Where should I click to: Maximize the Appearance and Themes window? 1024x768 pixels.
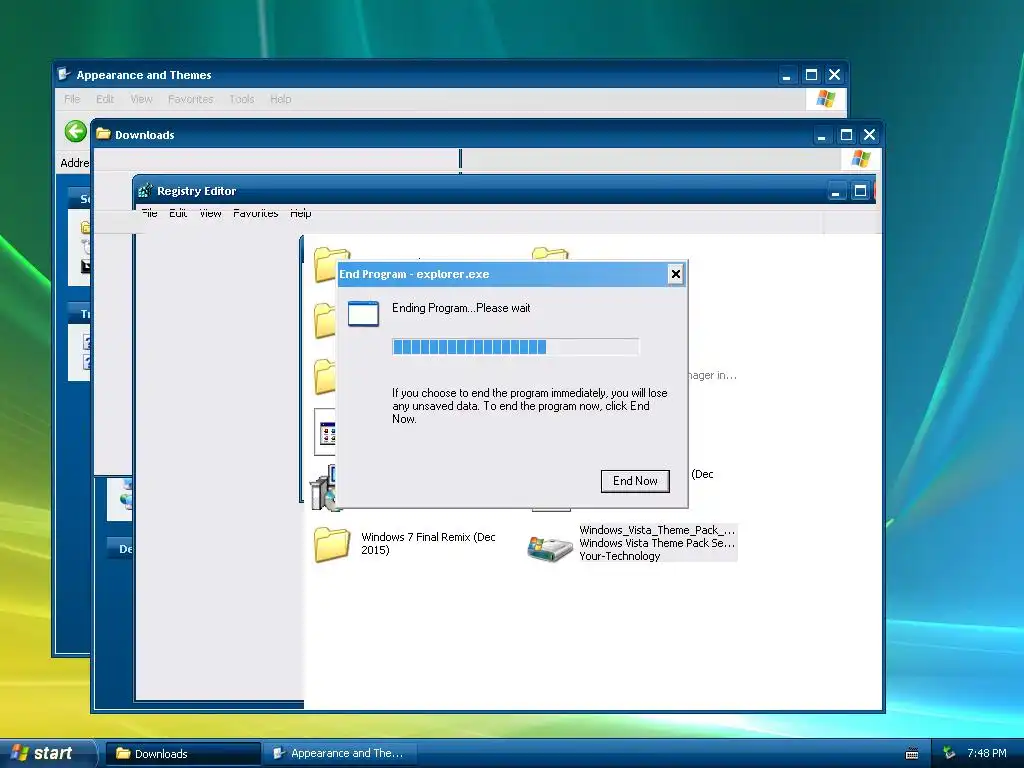(x=811, y=74)
